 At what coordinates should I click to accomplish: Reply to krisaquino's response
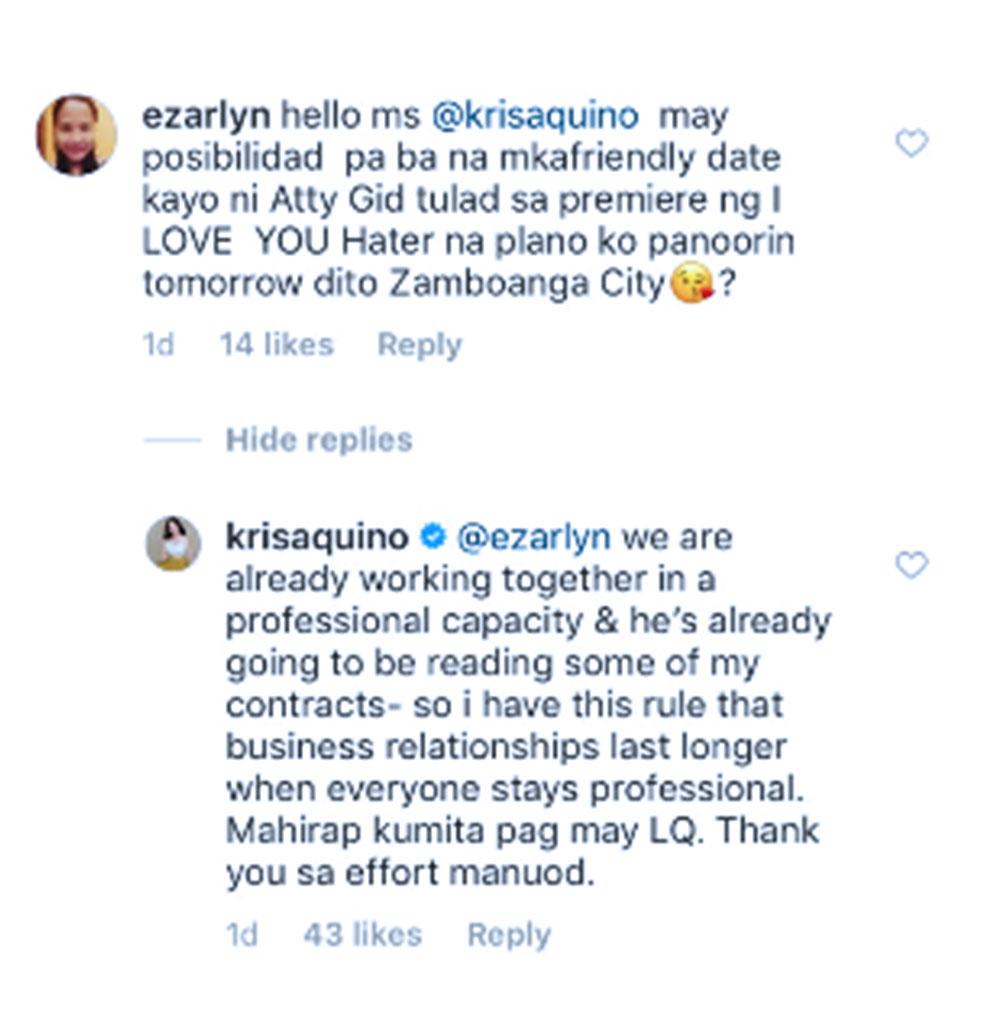pyautogui.click(x=509, y=935)
